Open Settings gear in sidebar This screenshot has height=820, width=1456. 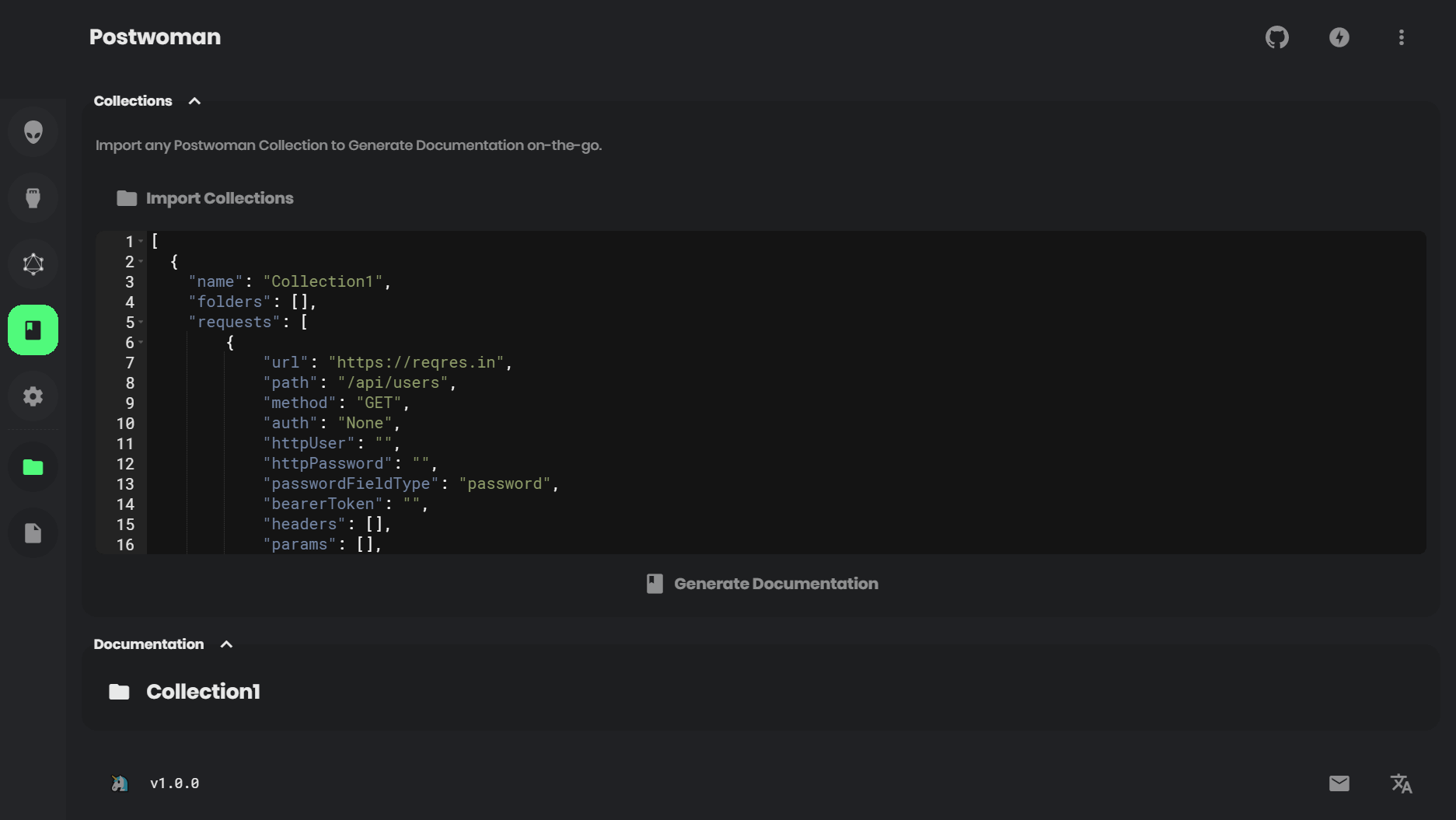(33, 396)
